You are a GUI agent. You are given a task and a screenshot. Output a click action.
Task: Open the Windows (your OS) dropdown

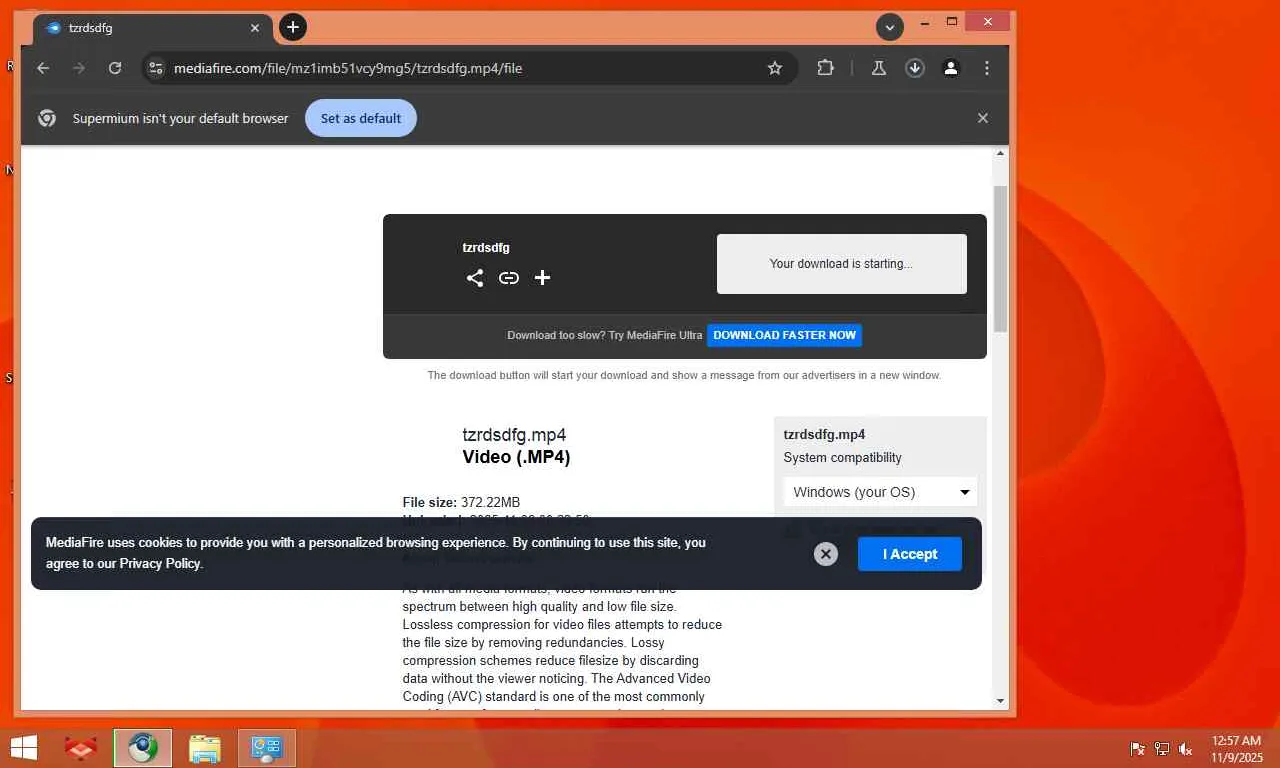point(880,492)
